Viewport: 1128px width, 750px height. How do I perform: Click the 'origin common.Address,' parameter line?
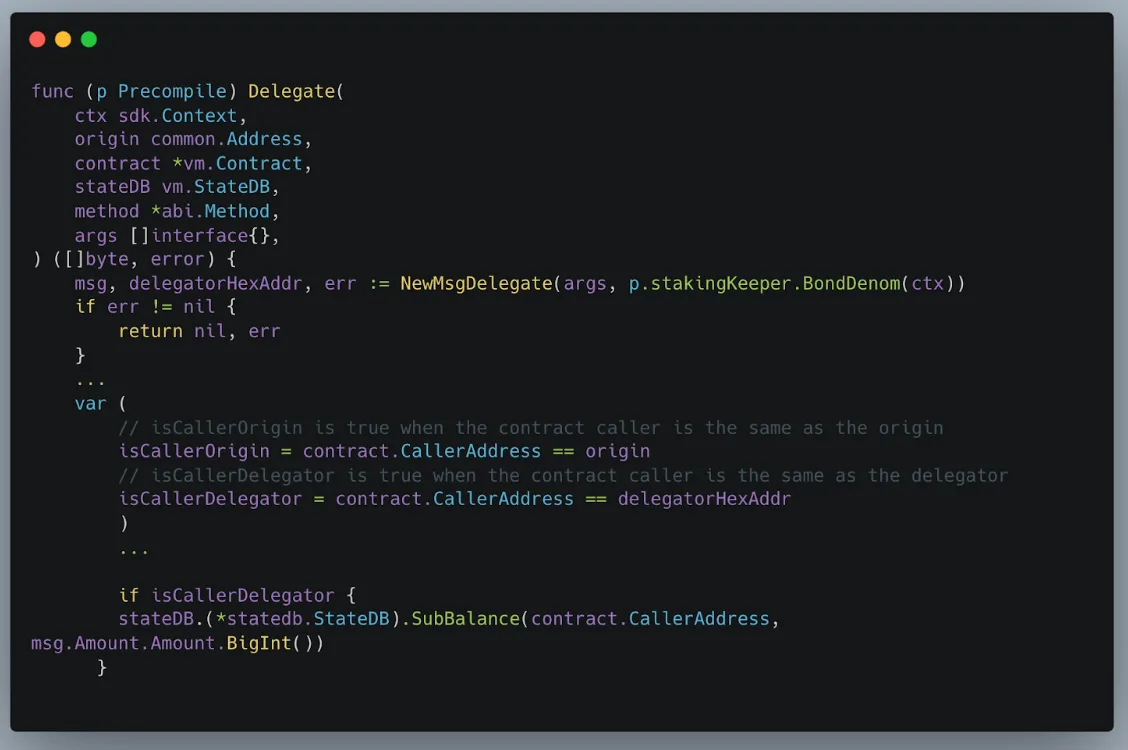(x=193, y=140)
